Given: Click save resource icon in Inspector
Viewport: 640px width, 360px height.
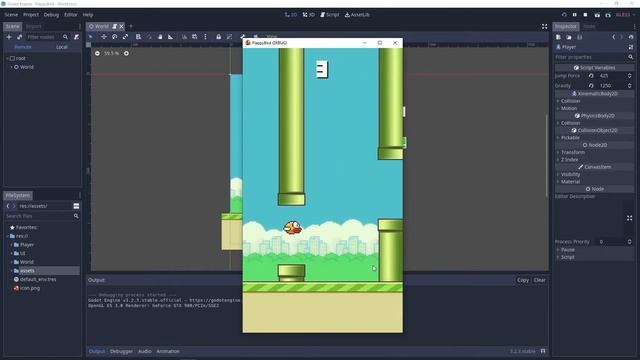Looking at the screenshot, I should click(x=580, y=37).
